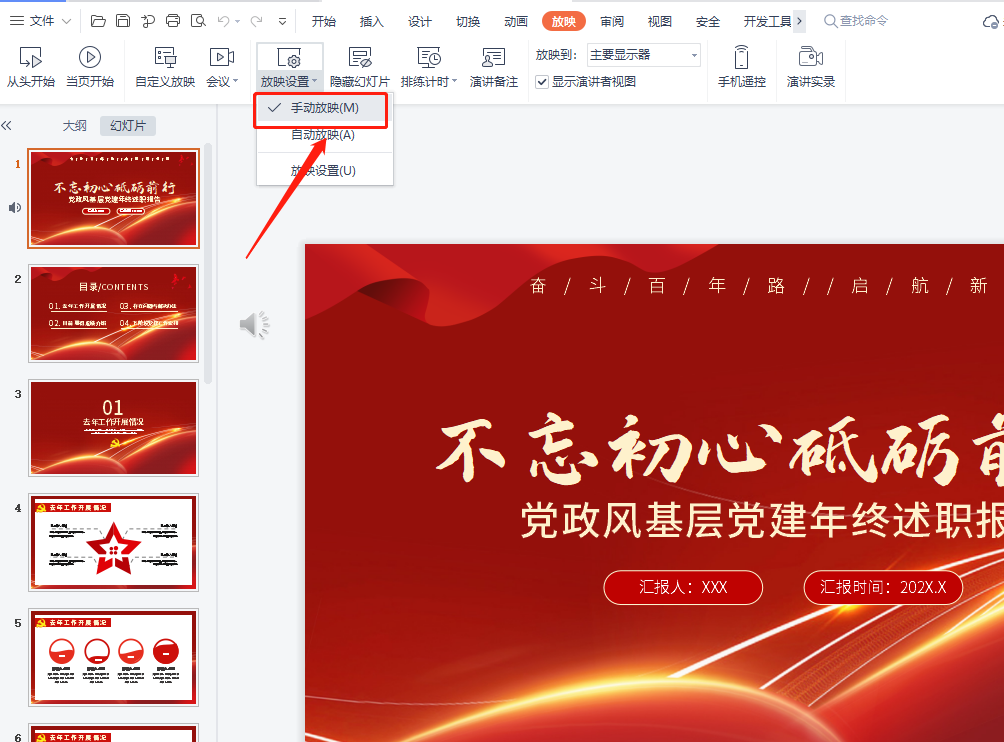The image size is (1004, 742).
Task: Expand the 会议 dropdown arrow
Action: point(236,81)
